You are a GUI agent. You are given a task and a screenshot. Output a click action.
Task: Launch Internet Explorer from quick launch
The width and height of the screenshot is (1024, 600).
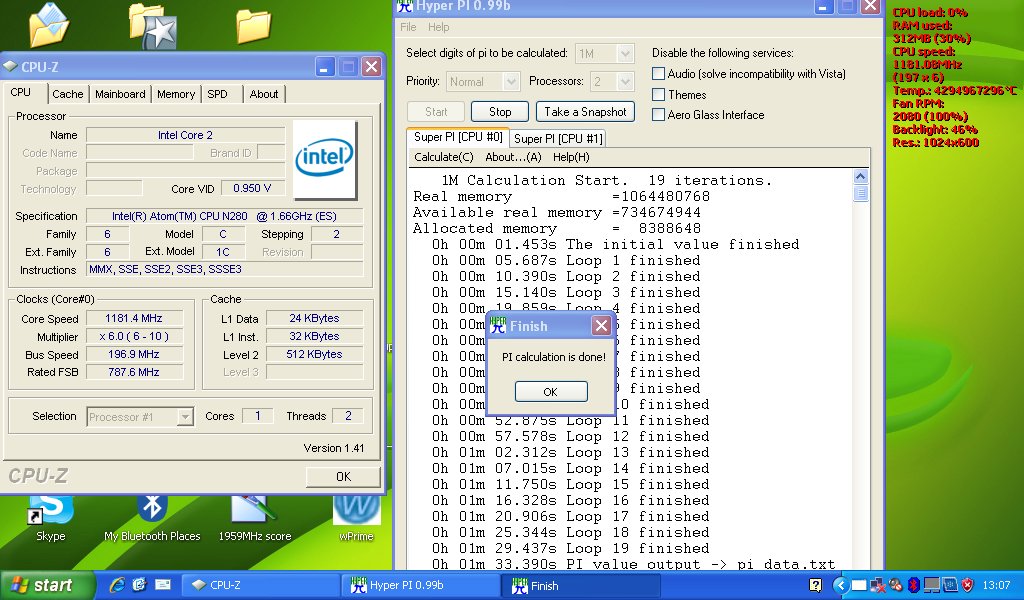pos(118,585)
